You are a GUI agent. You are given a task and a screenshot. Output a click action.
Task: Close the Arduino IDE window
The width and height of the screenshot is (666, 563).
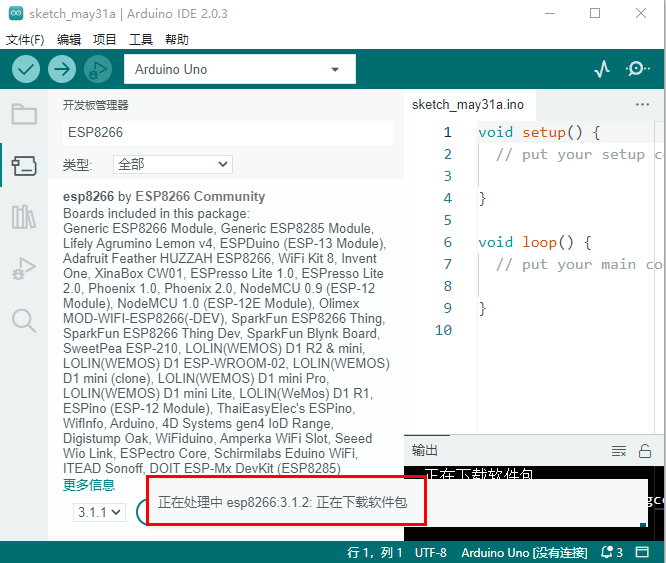coord(641,13)
